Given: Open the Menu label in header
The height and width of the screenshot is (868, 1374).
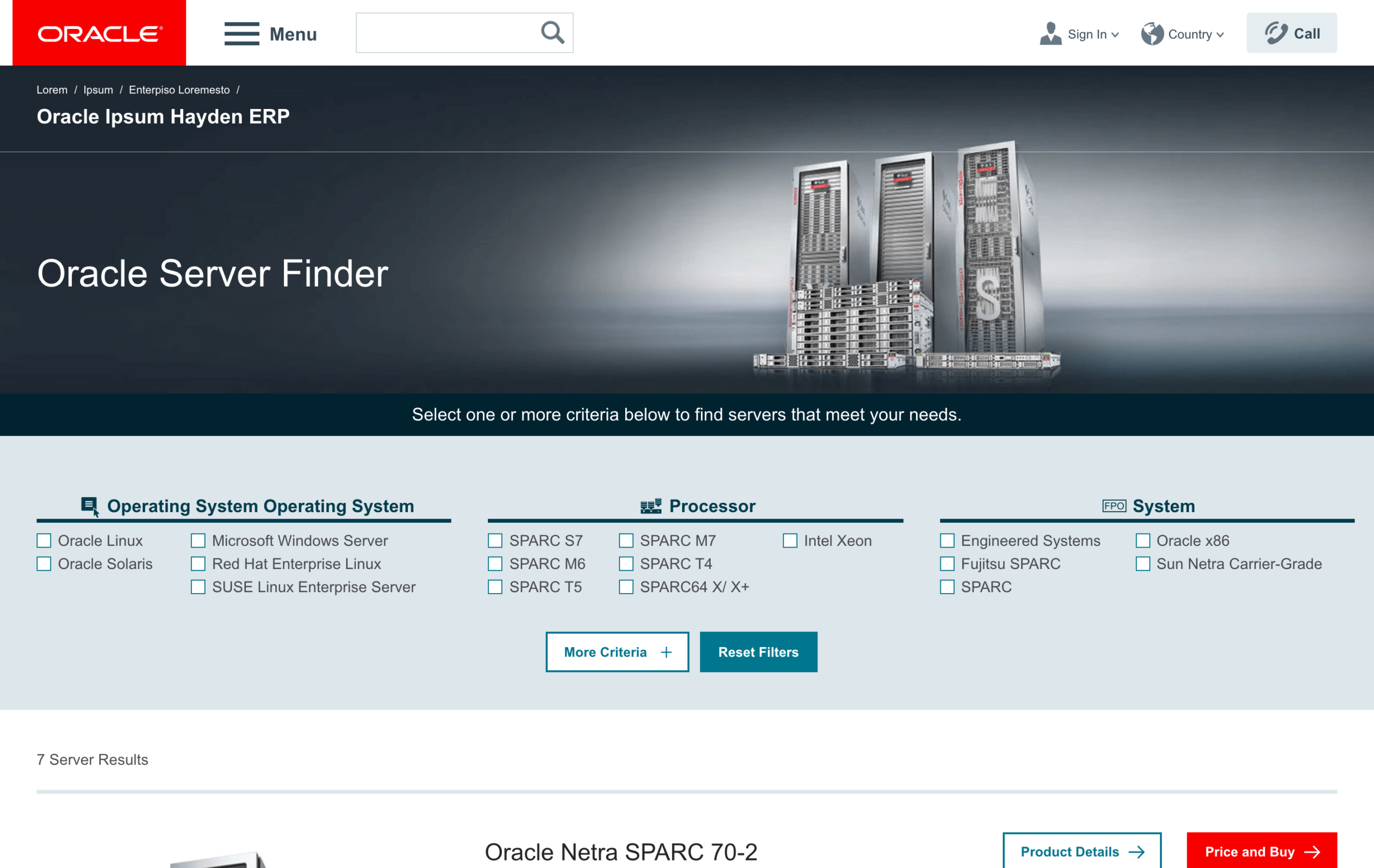Looking at the screenshot, I should (x=293, y=34).
